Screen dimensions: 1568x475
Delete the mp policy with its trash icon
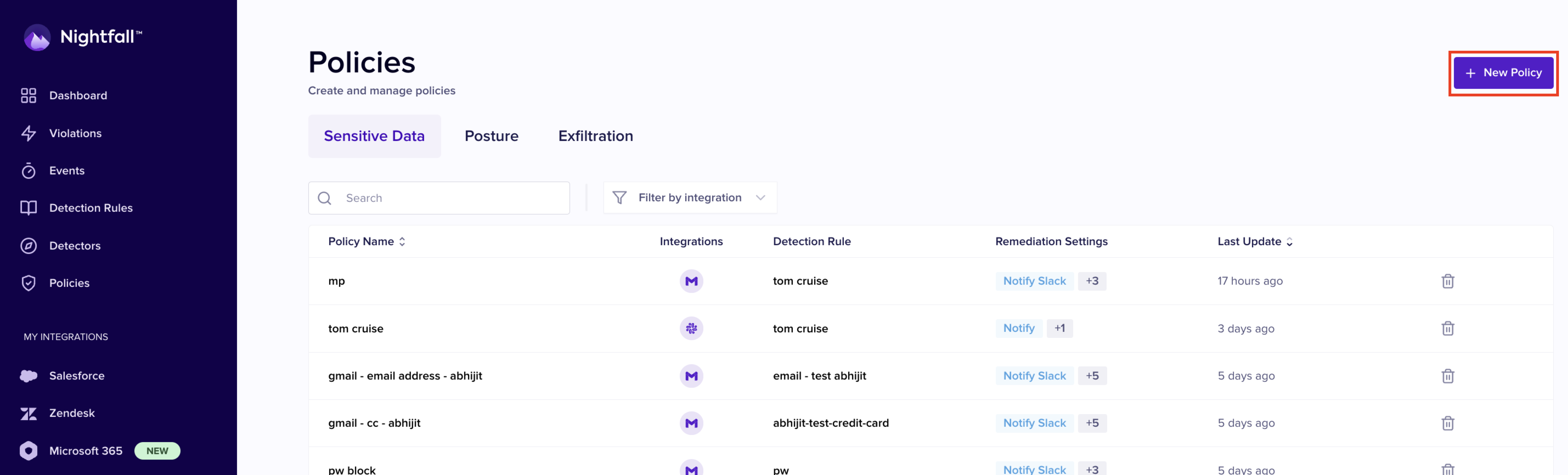(x=1448, y=281)
